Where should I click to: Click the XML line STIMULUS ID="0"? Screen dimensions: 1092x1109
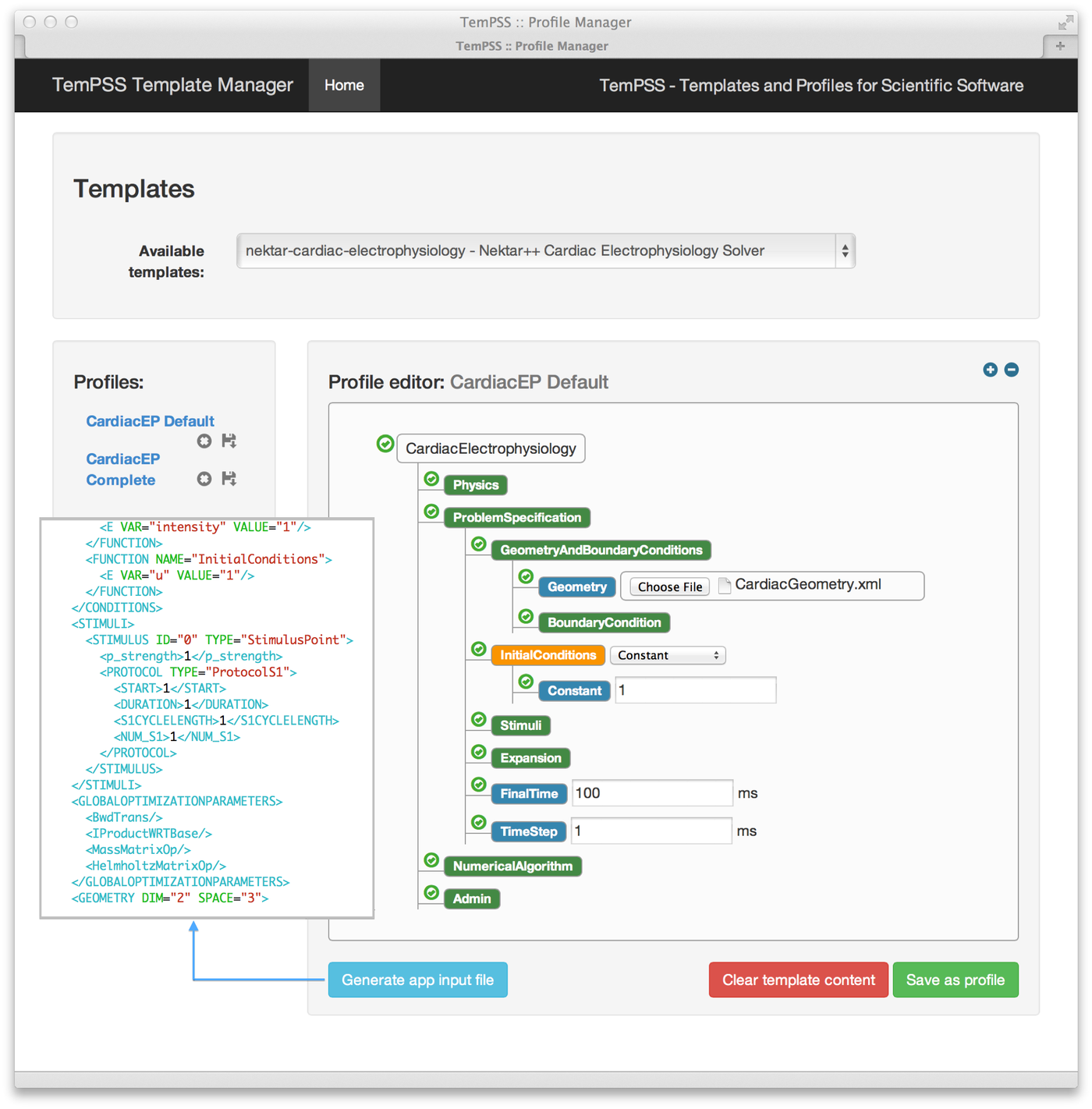tap(219, 640)
